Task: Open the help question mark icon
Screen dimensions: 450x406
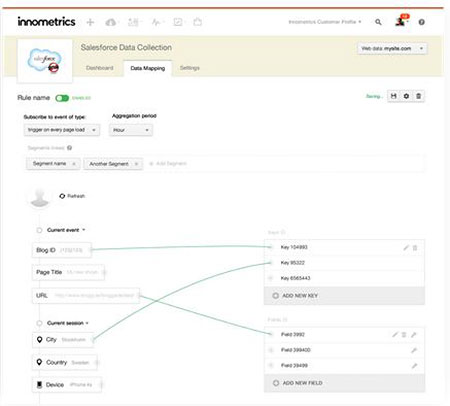Action: coord(422,22)
